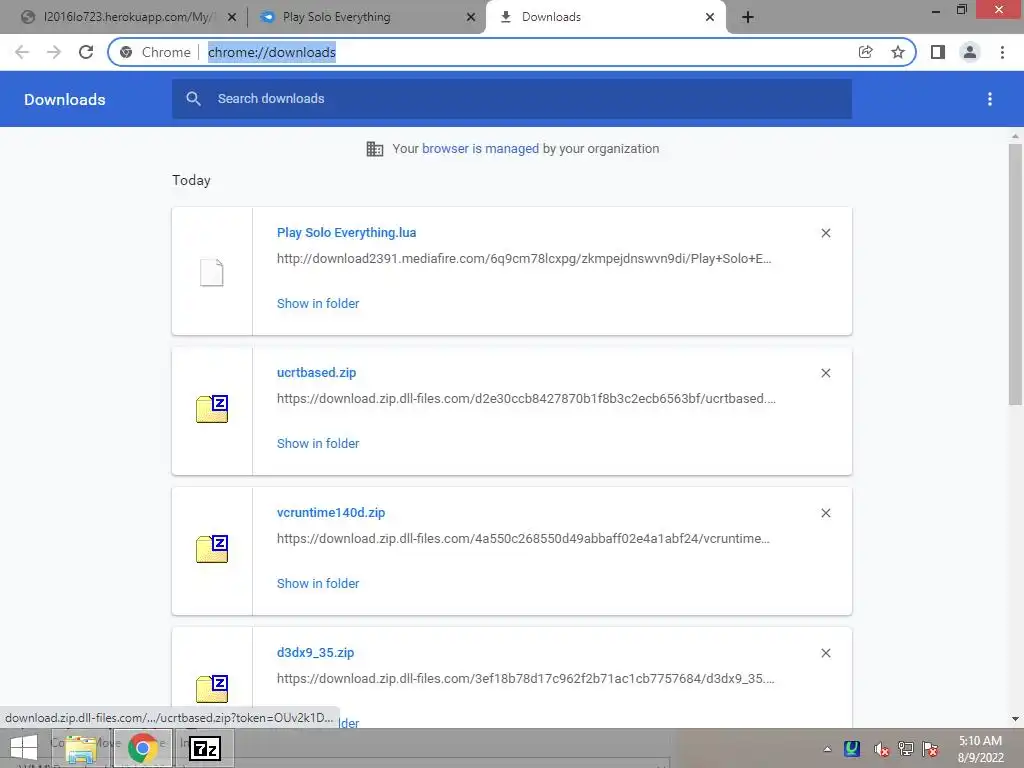Remove ucrtbased.zip from the list
The width and height of the screenshot is (1024, 768).
coord(825,373)
